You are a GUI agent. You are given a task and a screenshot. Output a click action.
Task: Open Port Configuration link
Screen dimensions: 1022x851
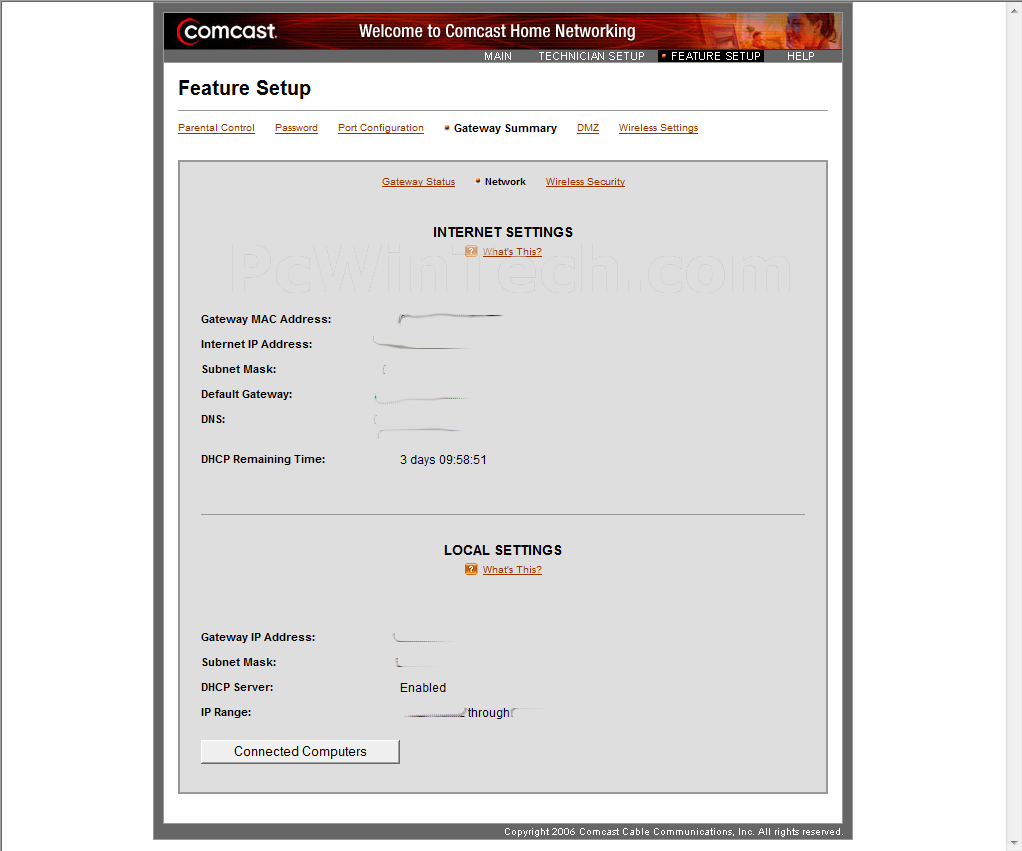point(381,128)
